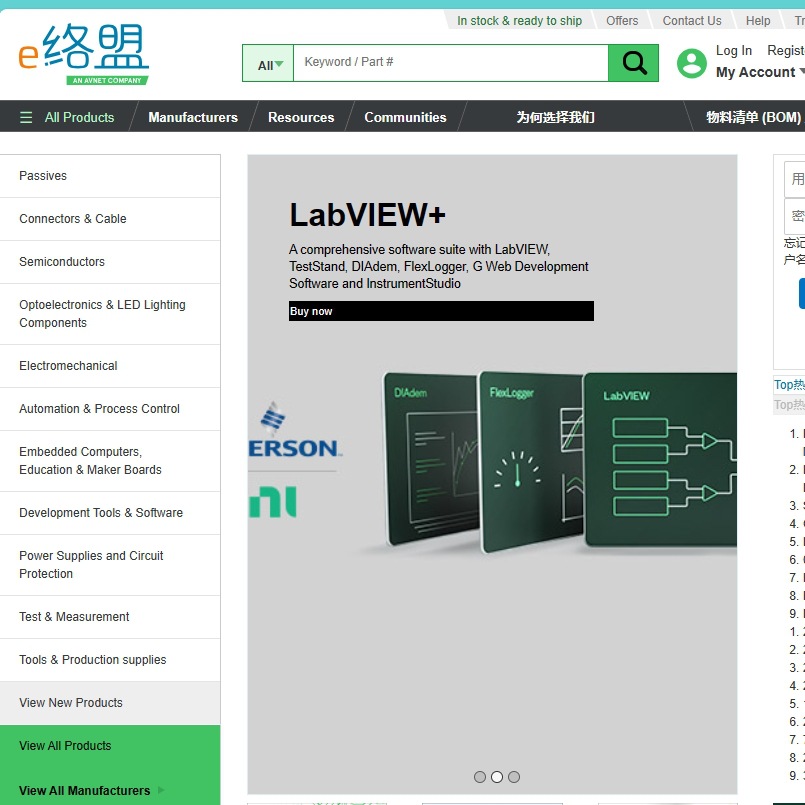Click the Emerson logo on the banner
The width and height of the screenshot is (805, 805).
point(294,430)
